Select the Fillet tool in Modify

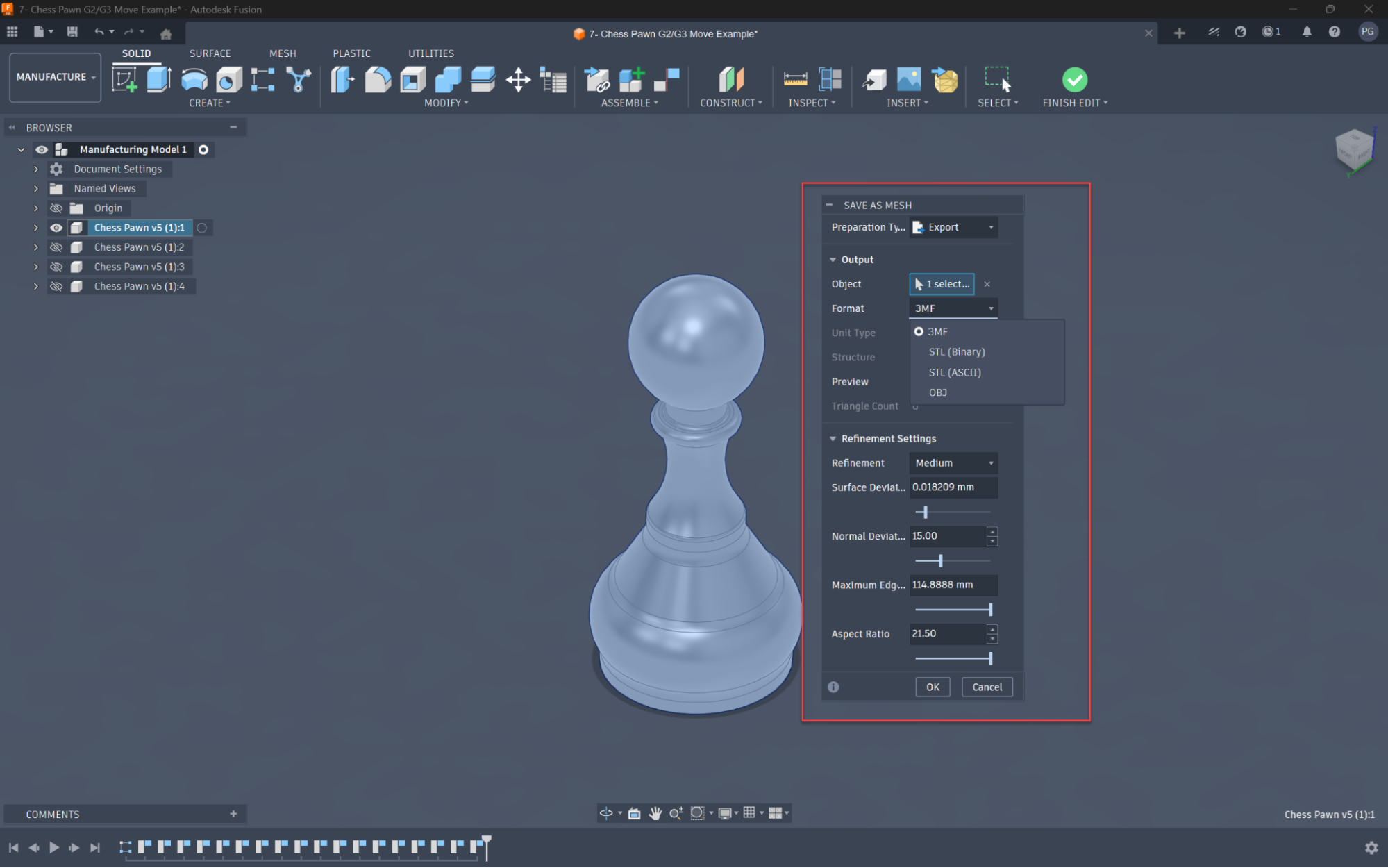(378, 79)
